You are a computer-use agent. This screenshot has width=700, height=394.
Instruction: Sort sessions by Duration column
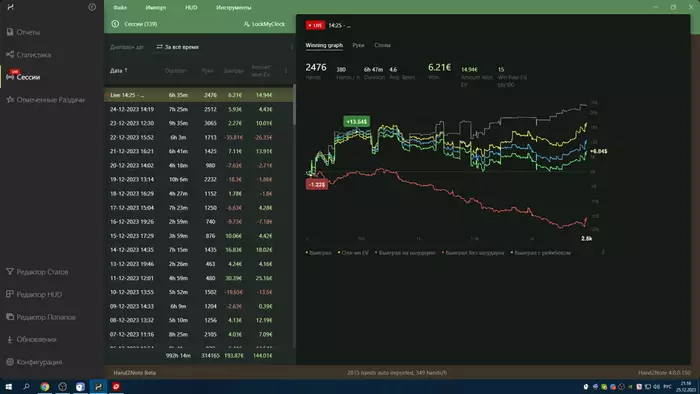(175, 71)
